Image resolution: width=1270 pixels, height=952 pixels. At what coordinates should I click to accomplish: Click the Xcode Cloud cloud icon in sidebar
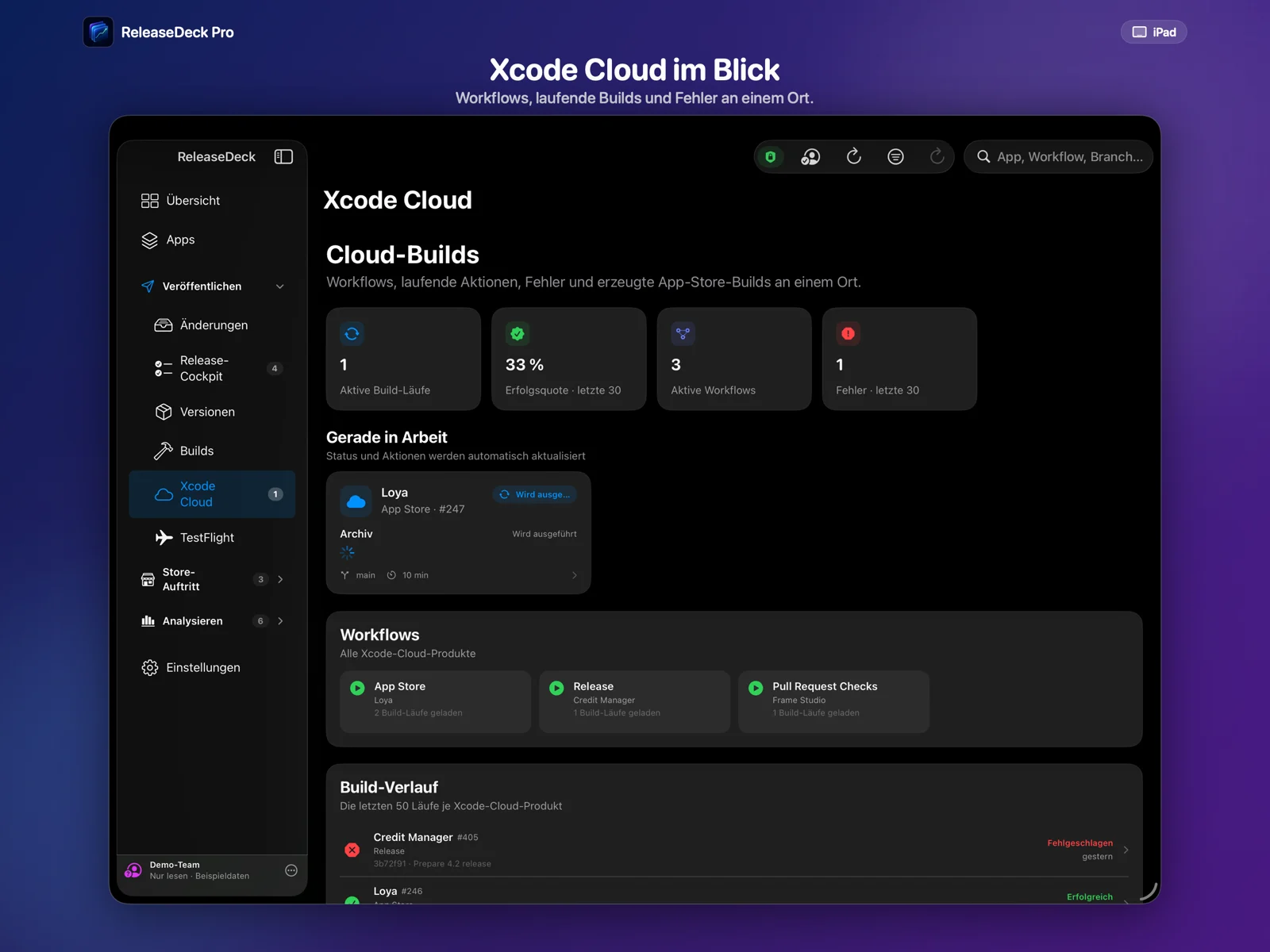(164, 494)
